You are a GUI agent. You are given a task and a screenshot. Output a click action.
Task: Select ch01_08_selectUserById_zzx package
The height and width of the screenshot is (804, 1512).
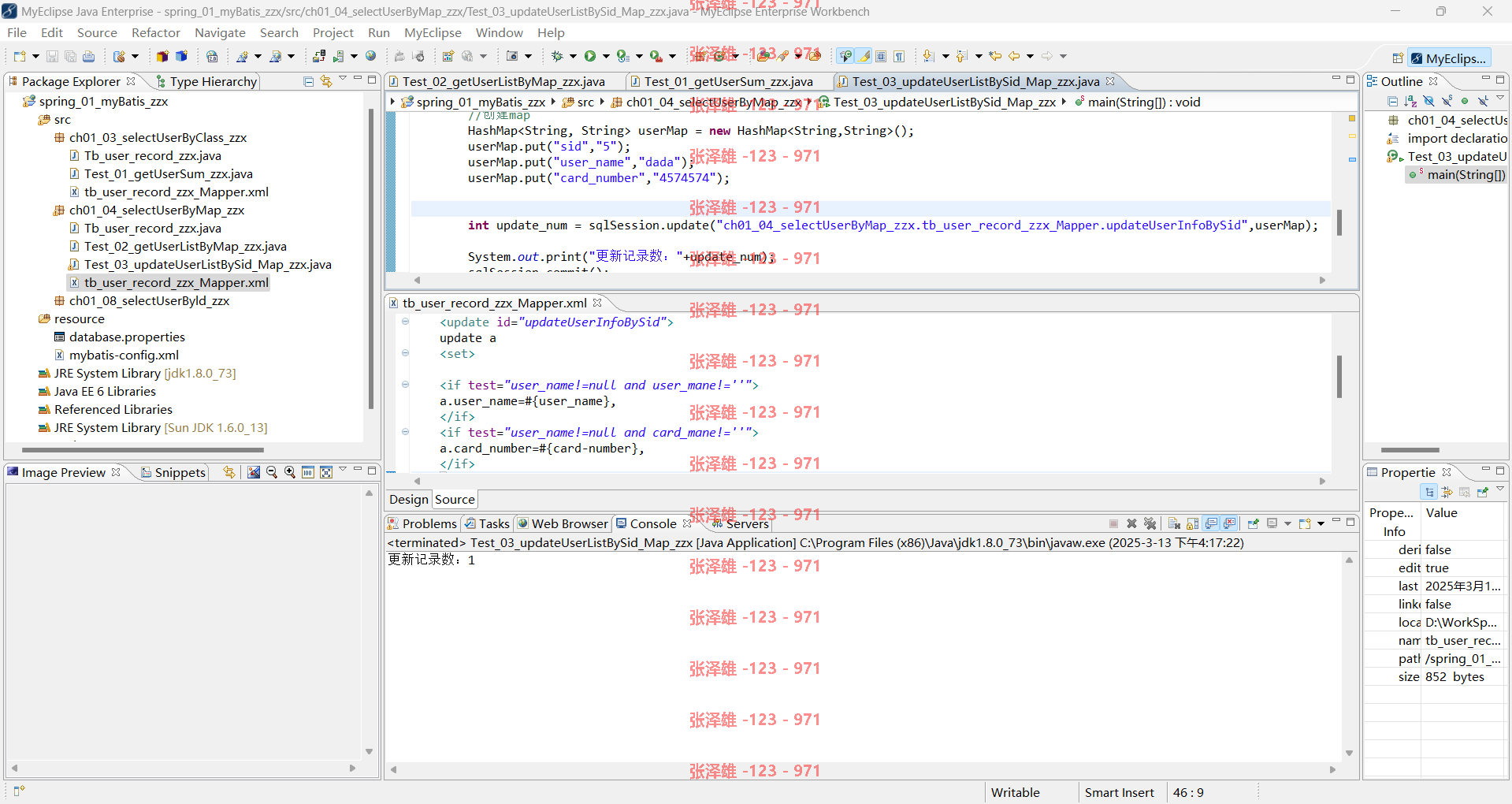149,300
